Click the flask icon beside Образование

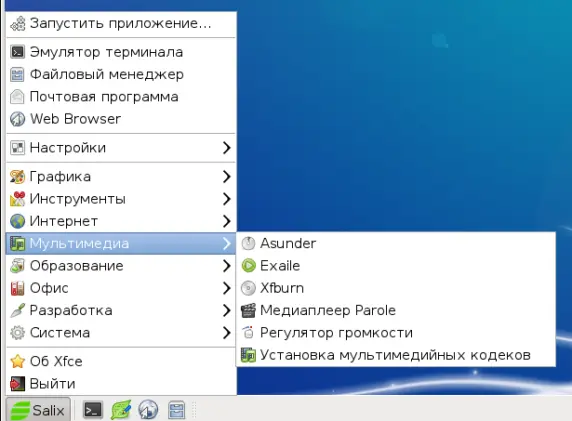coord(18,266)
